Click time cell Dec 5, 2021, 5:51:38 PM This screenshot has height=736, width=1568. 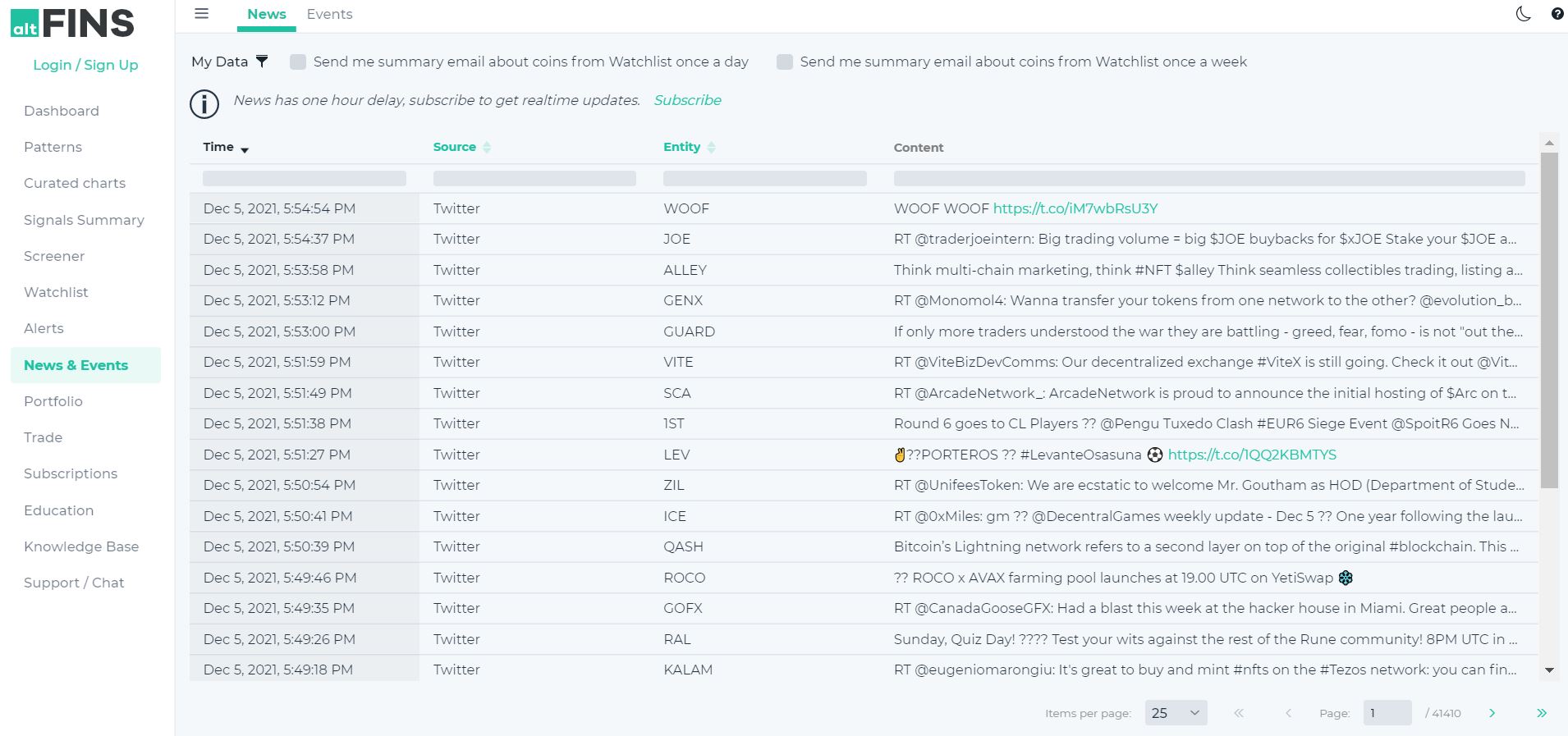pyautogui.click(x=304, y=423)
